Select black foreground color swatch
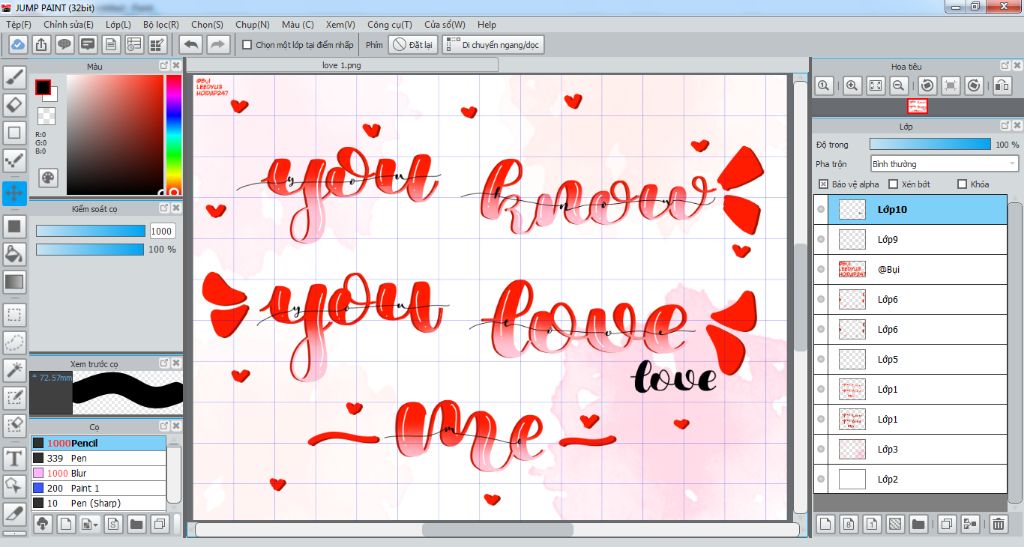This screenshot has width=1024, height=547. coord(43,87)
